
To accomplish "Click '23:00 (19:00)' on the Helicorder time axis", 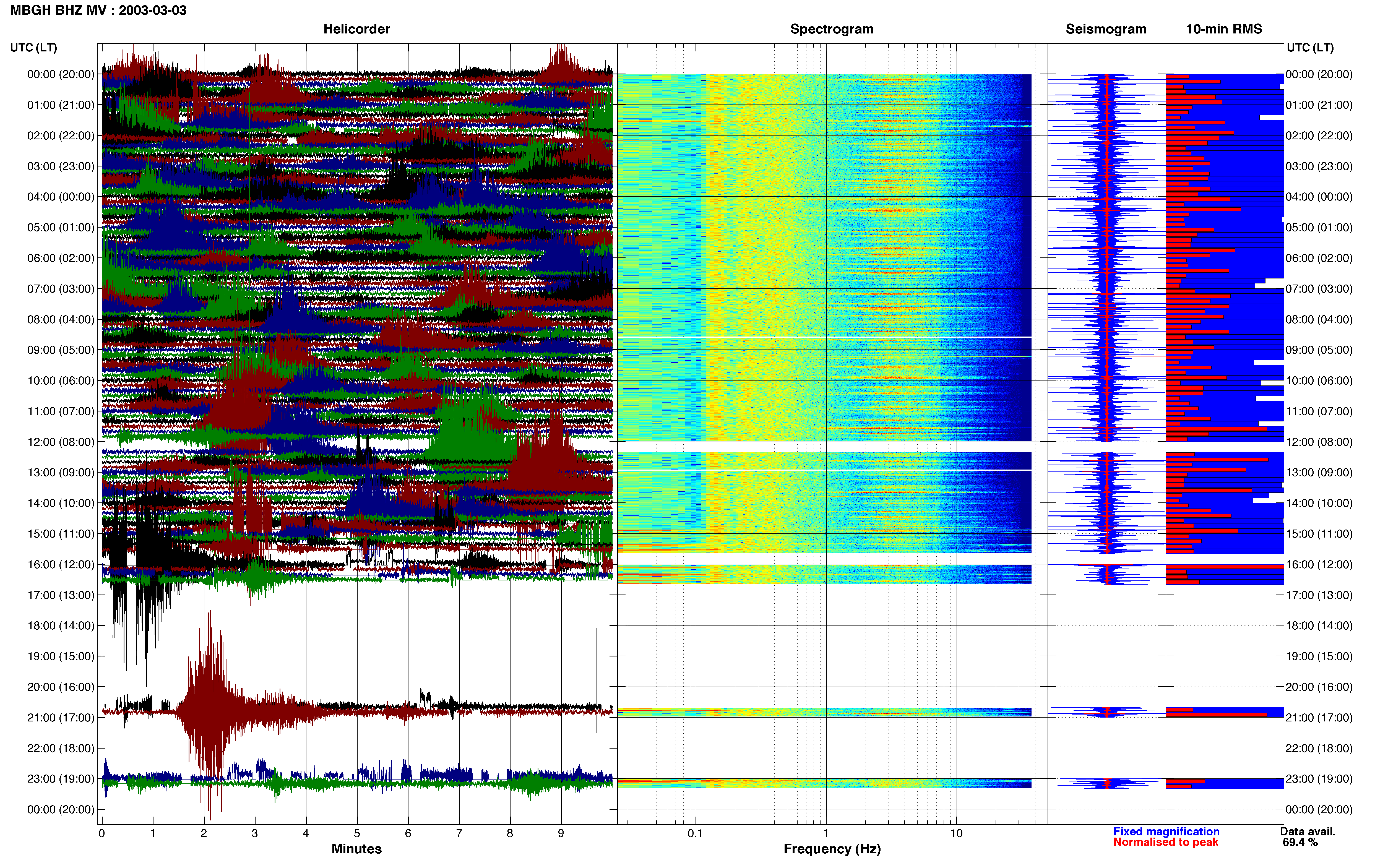I will (x=61, y=779).
